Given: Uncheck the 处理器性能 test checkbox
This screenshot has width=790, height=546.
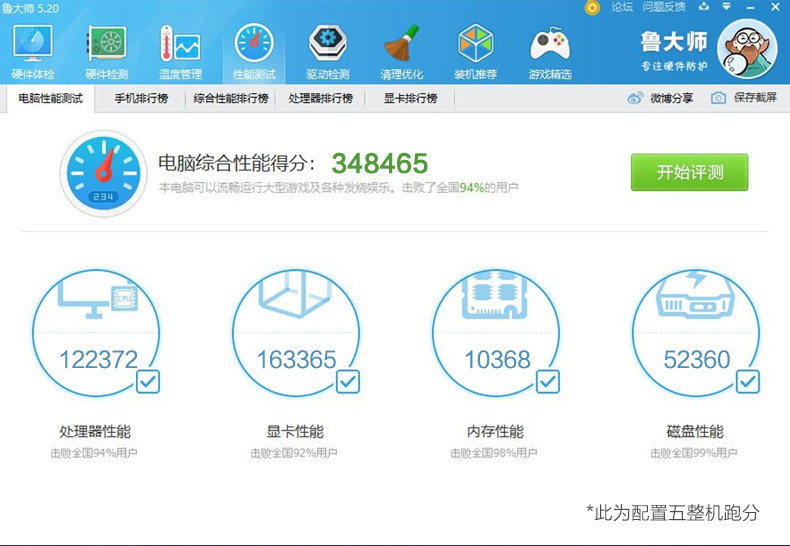Looking at the screenshot, I should [x=148, y=381].
